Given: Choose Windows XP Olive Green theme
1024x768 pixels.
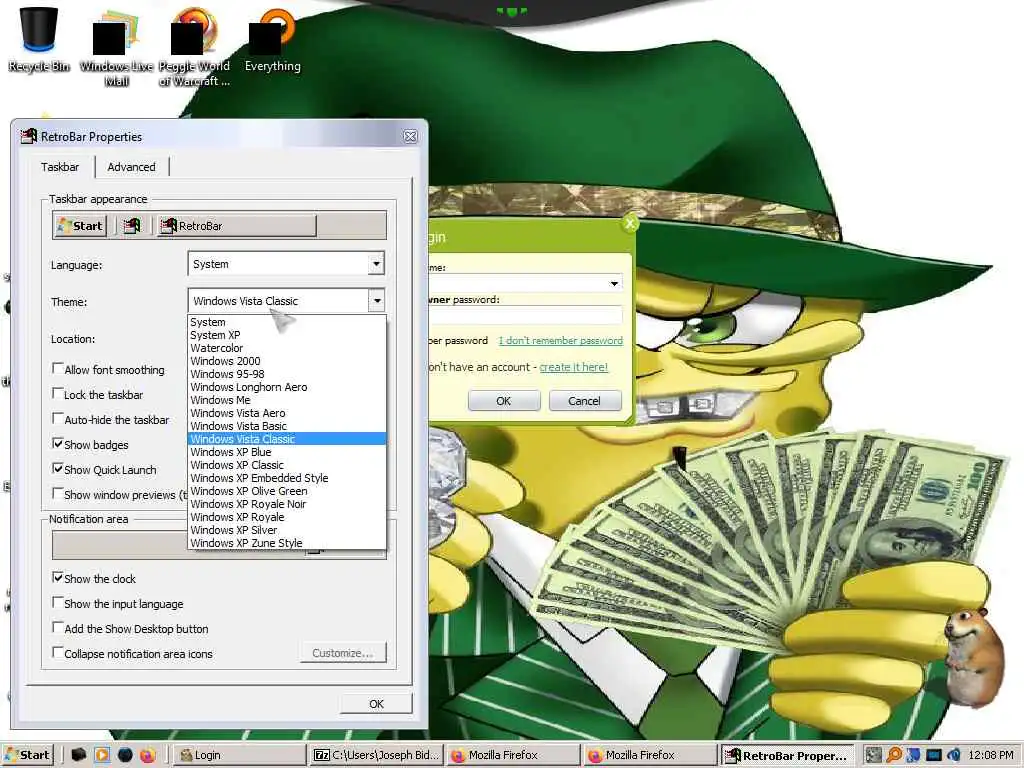Looking at the screenshot, I should click(287, 491).
